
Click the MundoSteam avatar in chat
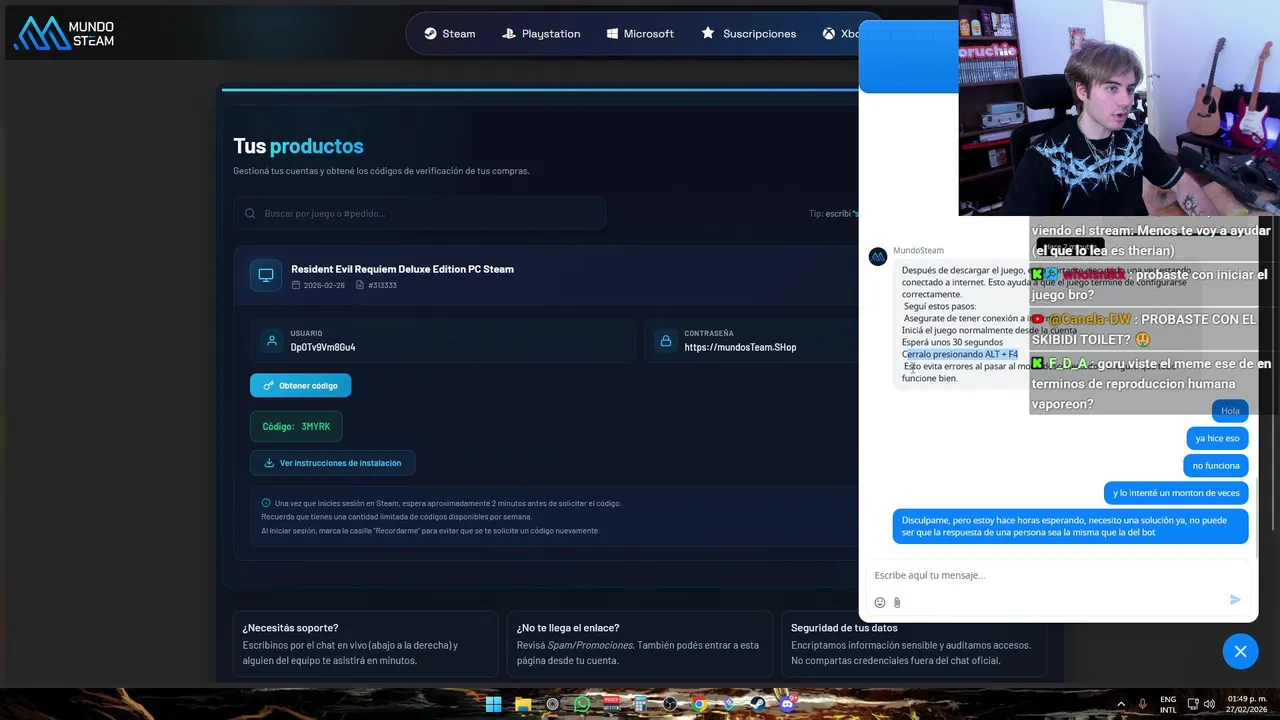(878, 257)
